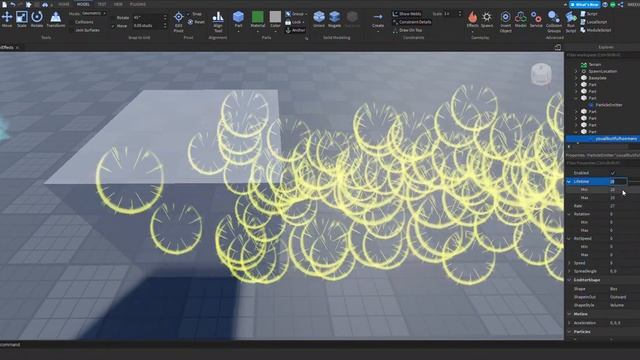Open the Align Tool

click(218, 22)
